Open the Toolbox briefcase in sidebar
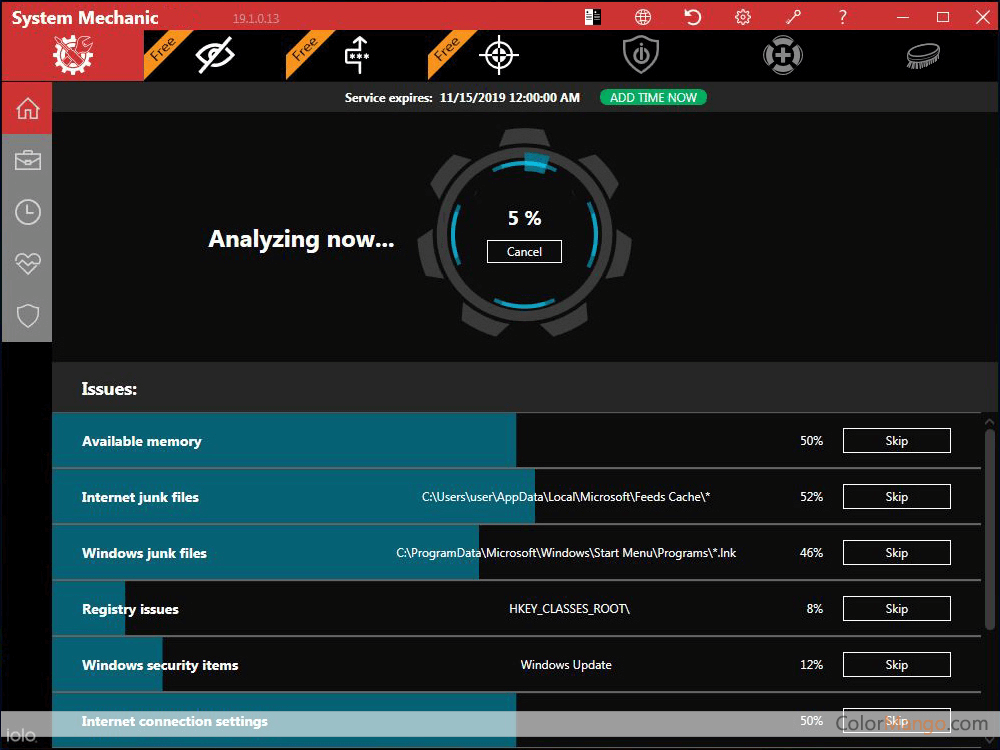The image size is (1000, 750). (27, 160)
